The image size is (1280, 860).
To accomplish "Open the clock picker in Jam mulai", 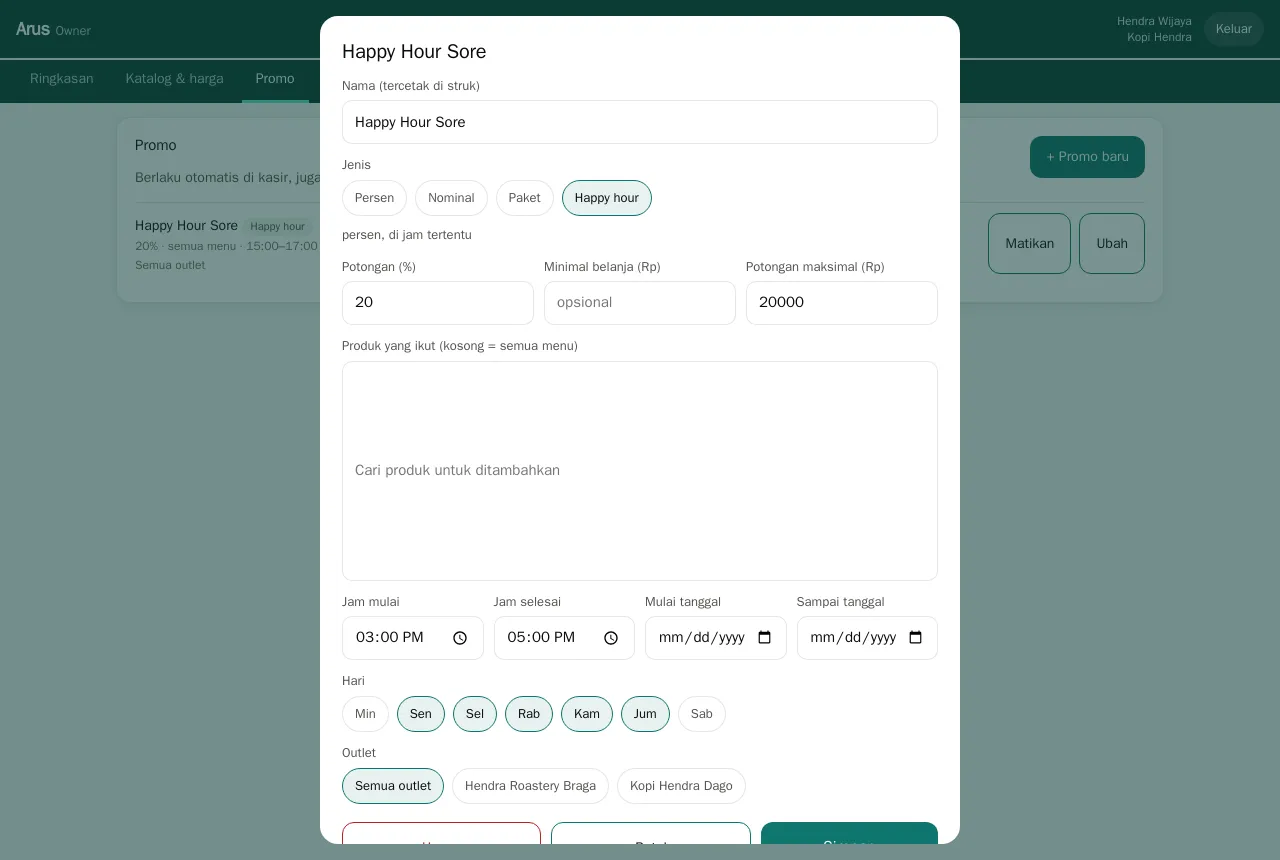I will [460, 638].
